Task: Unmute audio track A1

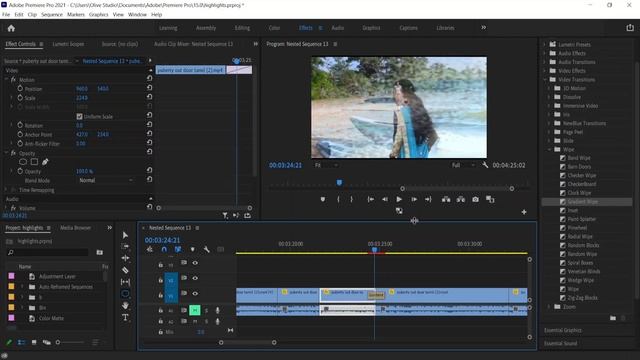Action: [195, 310]
